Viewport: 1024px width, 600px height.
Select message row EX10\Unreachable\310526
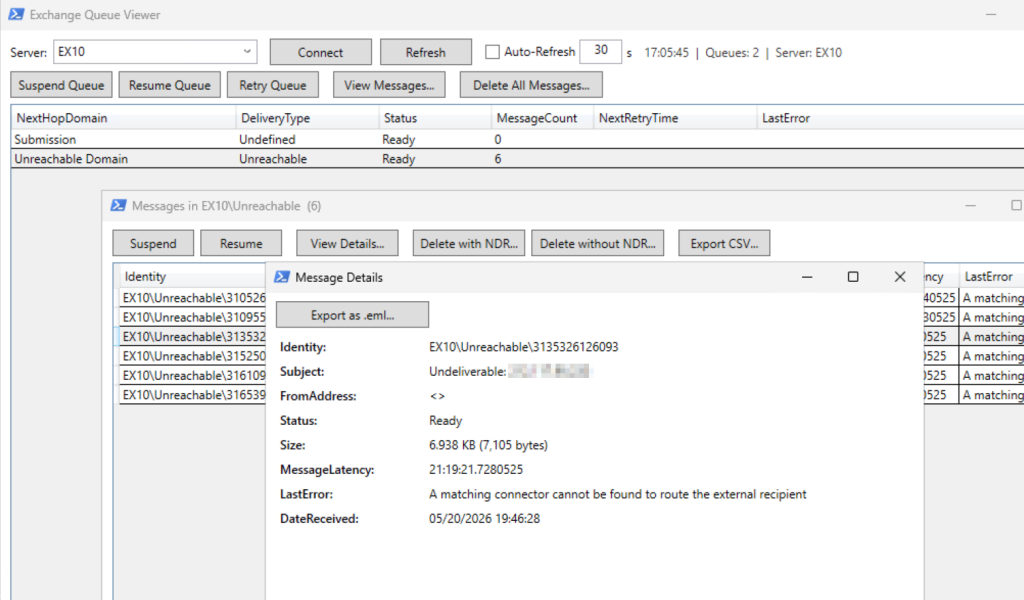[193, 298]
